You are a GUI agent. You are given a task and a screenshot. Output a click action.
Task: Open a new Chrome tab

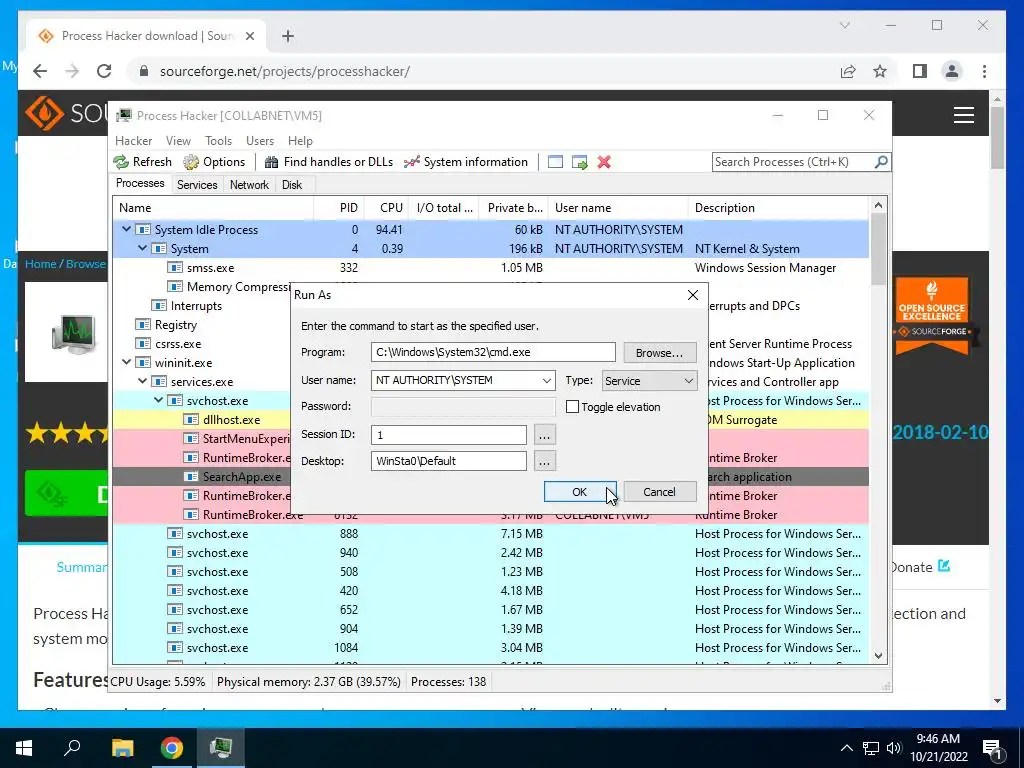point(288,36)
